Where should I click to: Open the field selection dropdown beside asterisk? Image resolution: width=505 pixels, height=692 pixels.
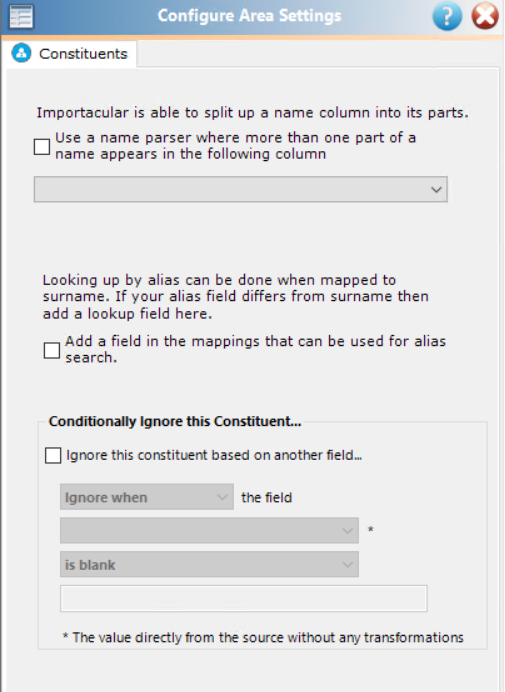coord(209,530)
